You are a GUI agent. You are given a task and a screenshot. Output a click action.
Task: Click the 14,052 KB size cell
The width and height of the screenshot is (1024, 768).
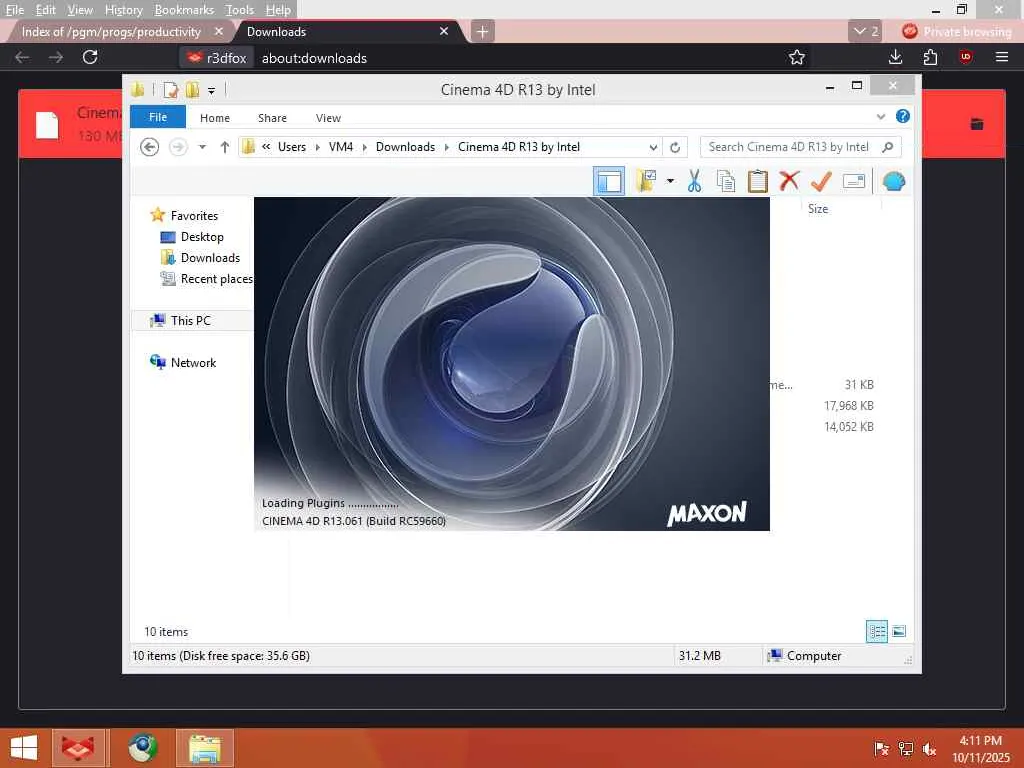(x=848, y=426)
